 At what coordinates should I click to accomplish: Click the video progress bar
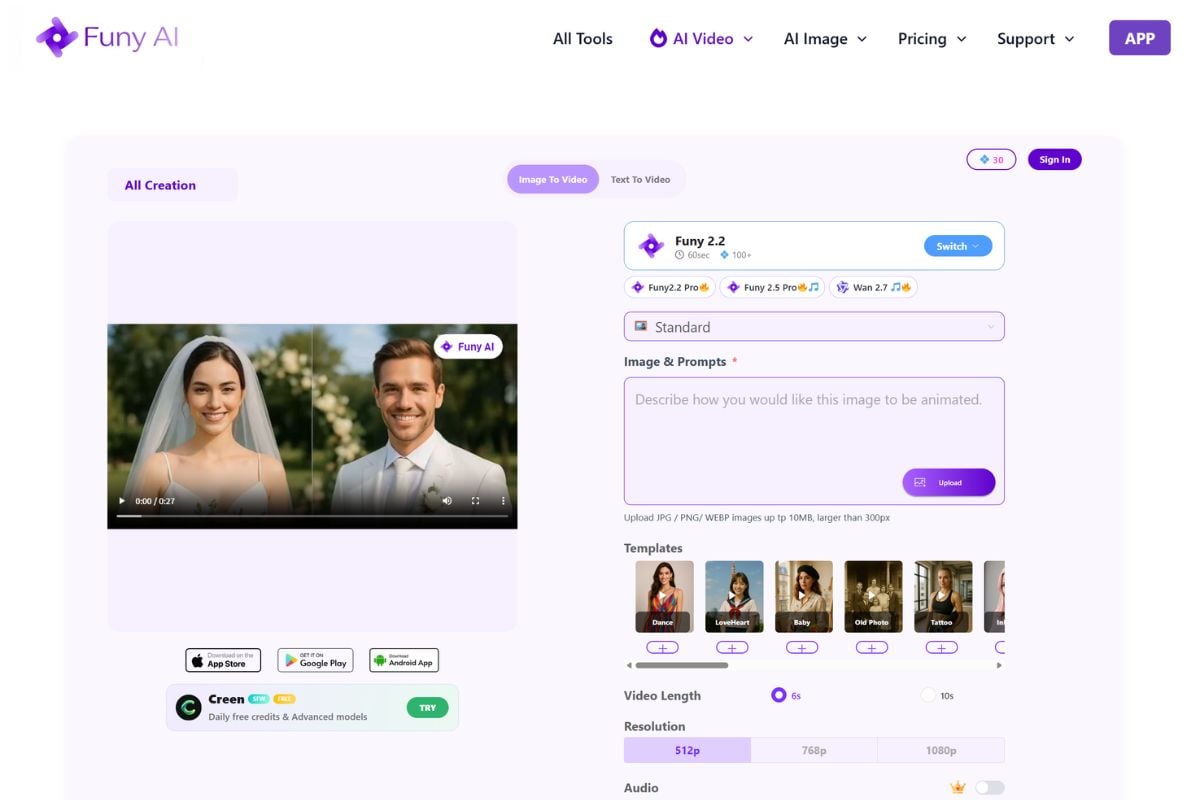point(312,516)
